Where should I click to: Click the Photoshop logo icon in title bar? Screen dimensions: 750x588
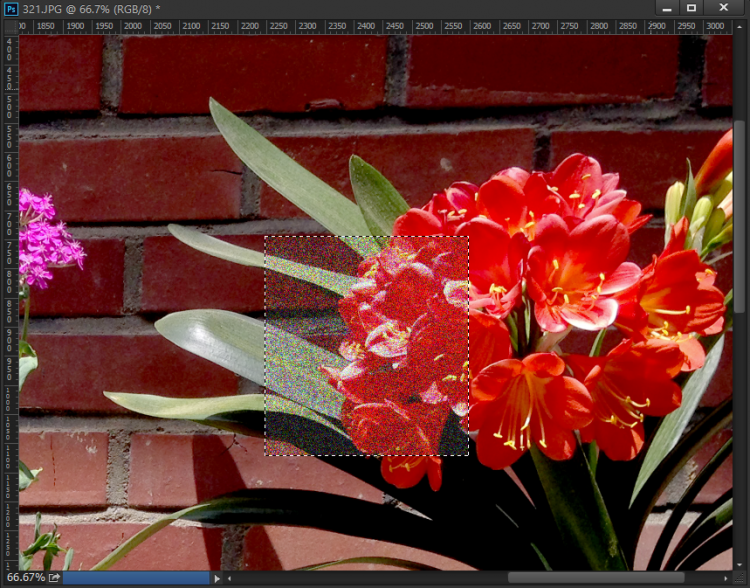(x=11, y=9)
